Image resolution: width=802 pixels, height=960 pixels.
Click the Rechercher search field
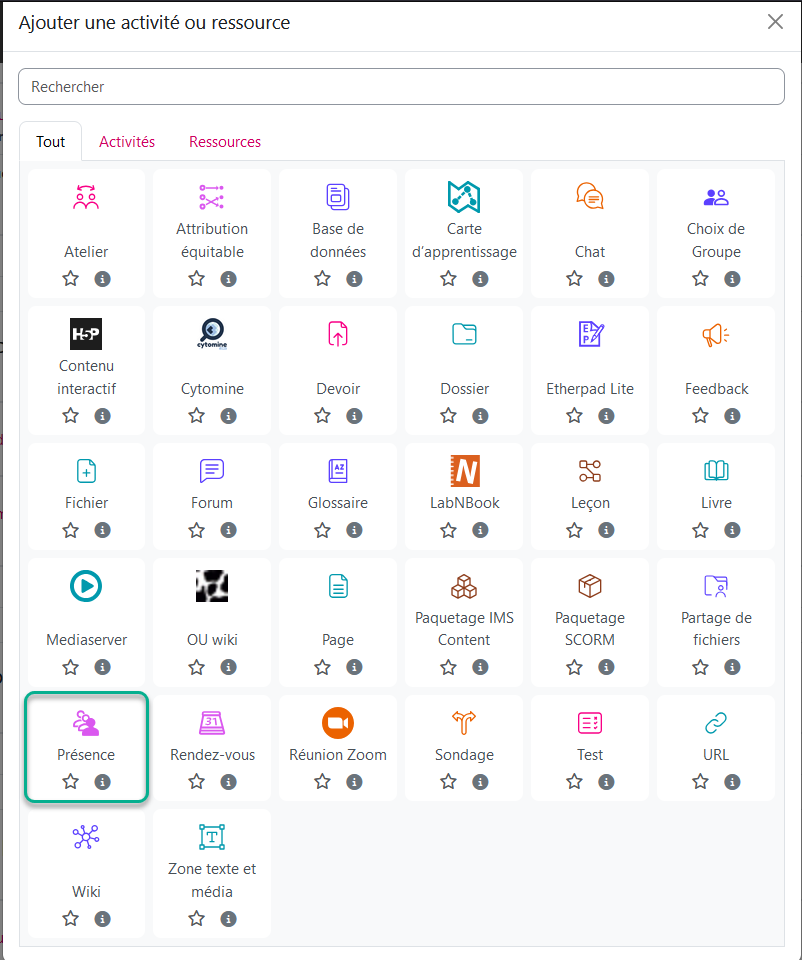[401, 87]
